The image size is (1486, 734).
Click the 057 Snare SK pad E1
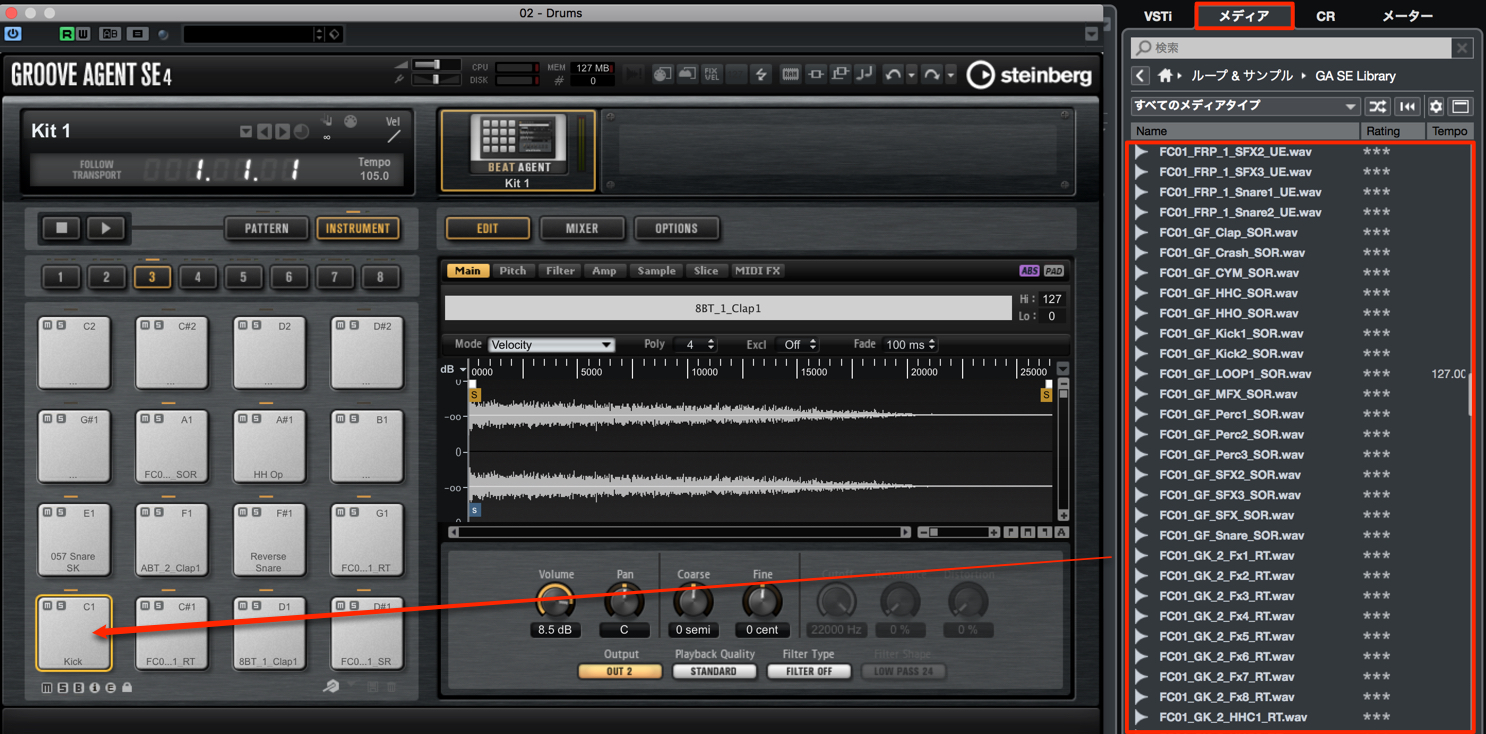[x=74, y=540]
